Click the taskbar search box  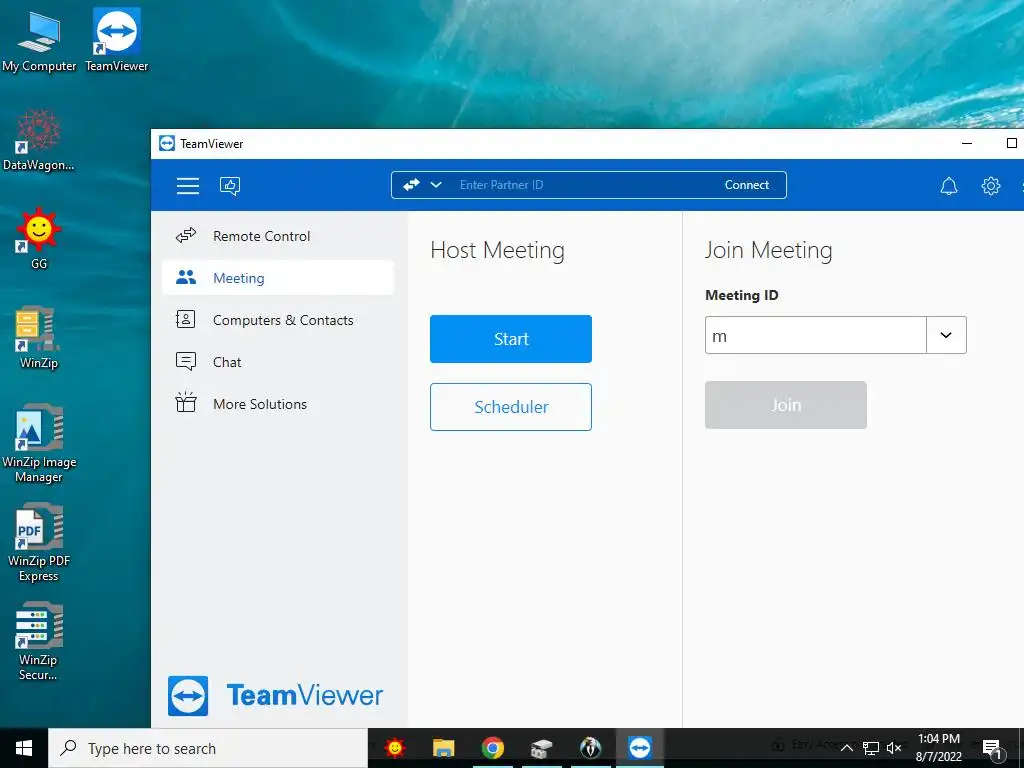point(208,748)
